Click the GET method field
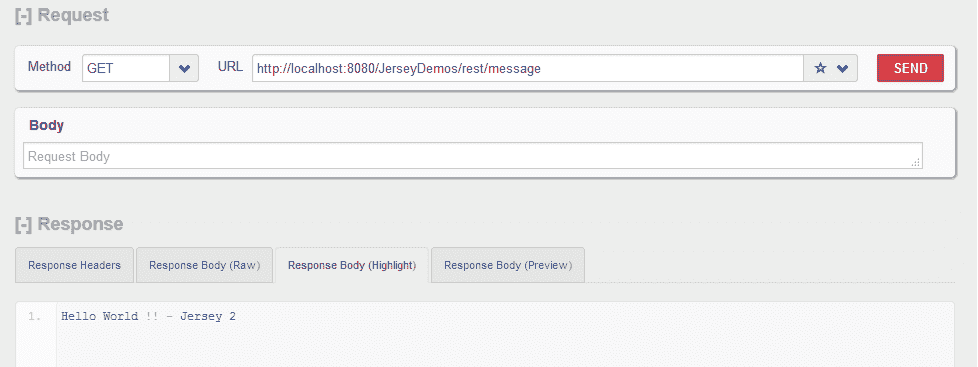The width and height of the screenshot is (978, 367). [126, 68]
